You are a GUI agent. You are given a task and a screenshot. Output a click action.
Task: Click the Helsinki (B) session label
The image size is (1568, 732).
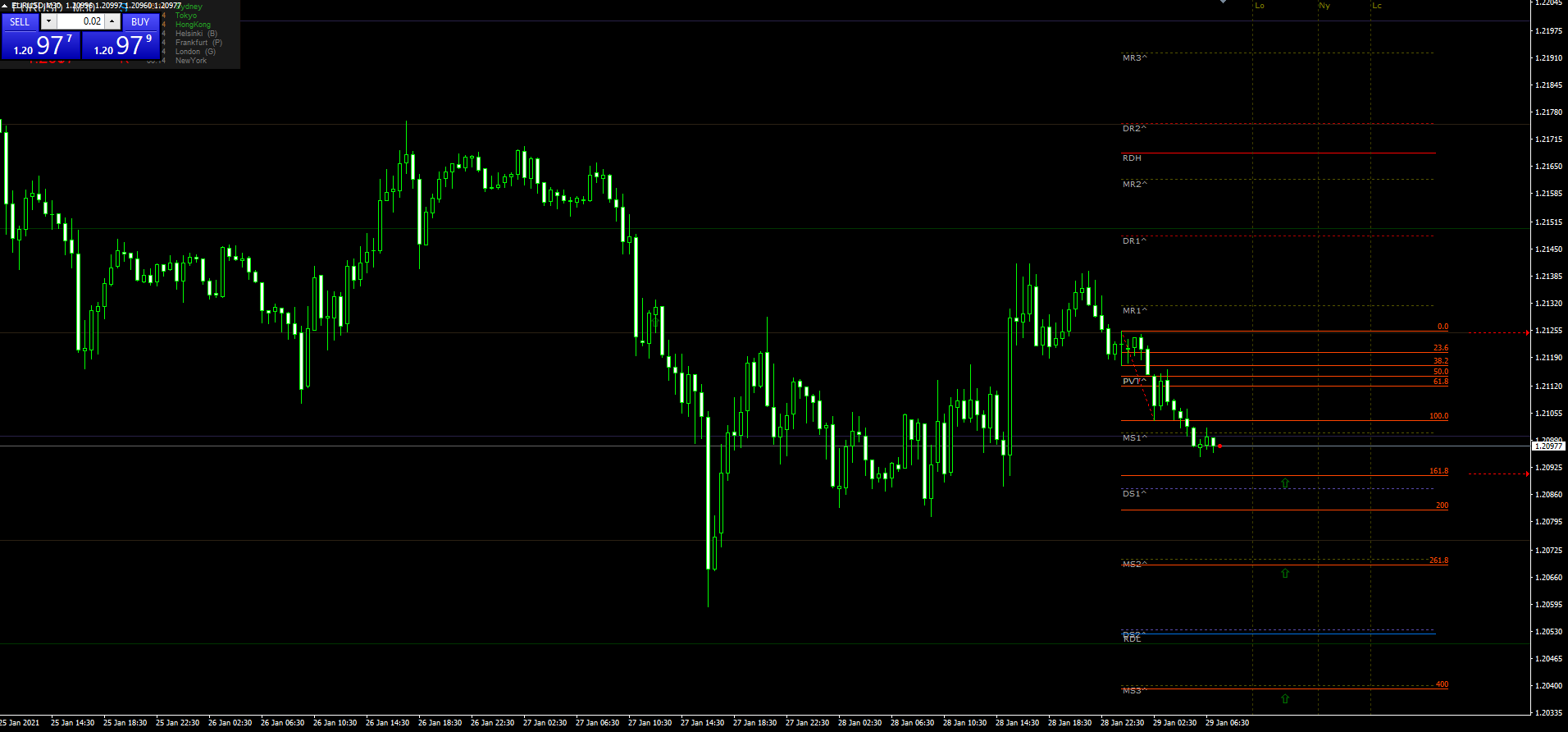[x=196, y=34]
